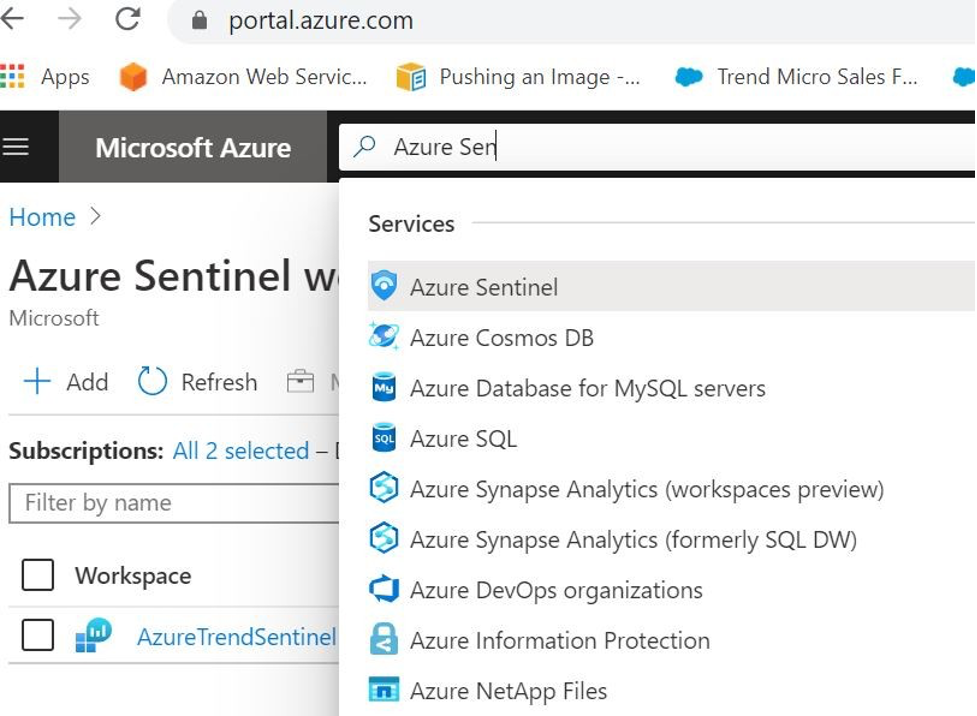The image size is (977, 716).
Task: Click the Services section heading
Action: [x=411, y=224]
